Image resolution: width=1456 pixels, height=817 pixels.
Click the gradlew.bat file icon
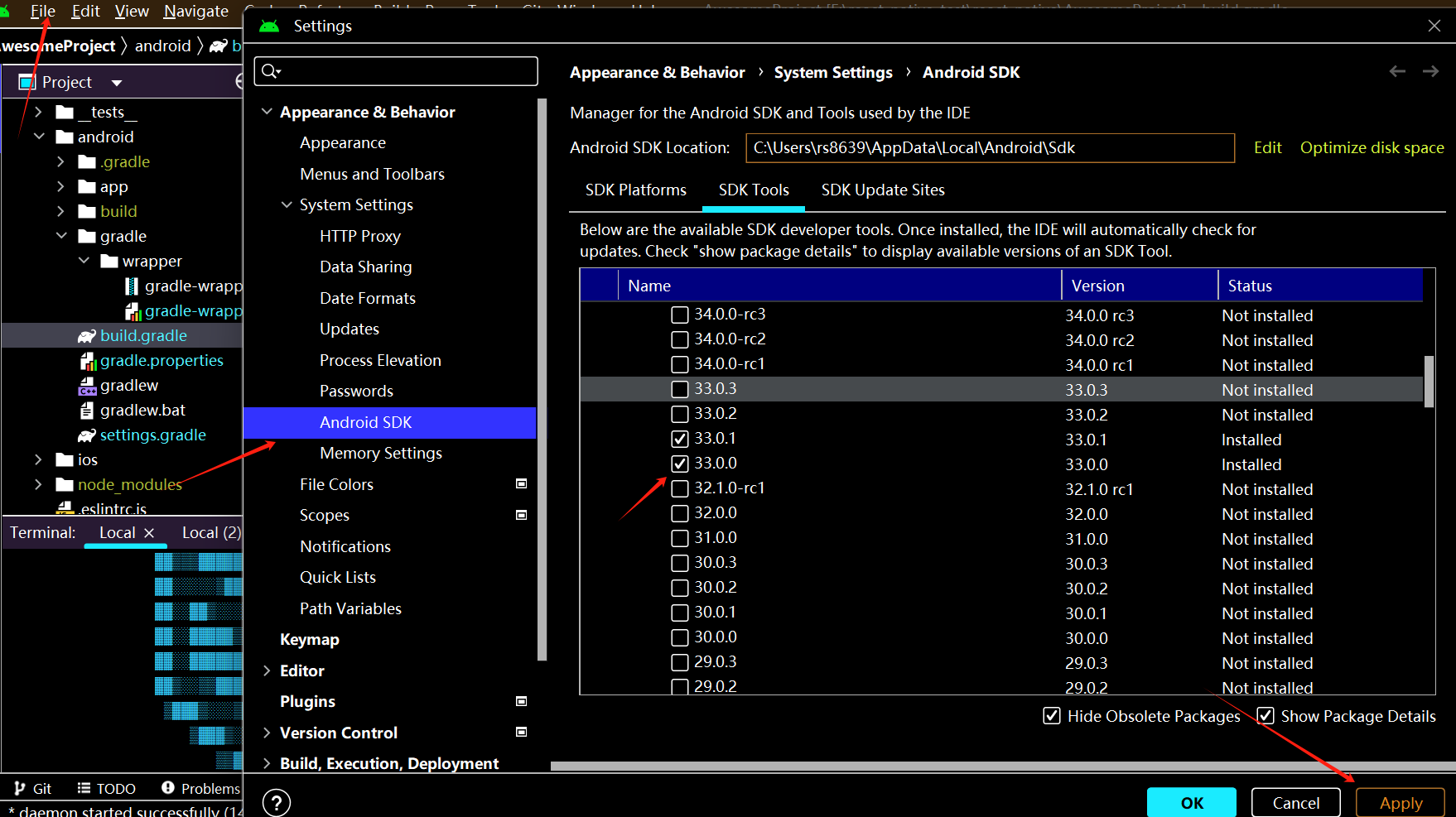click(x=87, y=411)
